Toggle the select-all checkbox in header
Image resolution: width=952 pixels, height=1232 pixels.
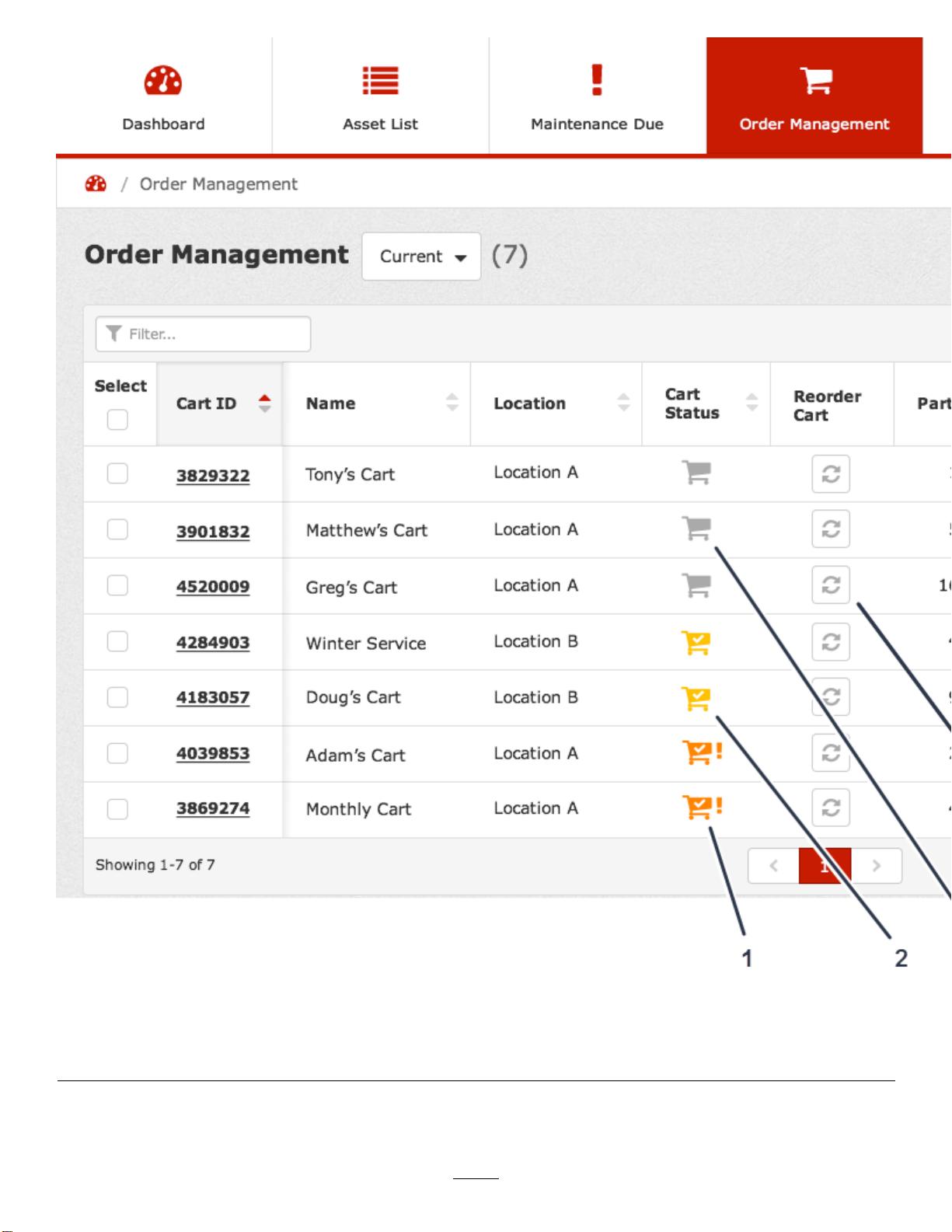coord(117,420)
